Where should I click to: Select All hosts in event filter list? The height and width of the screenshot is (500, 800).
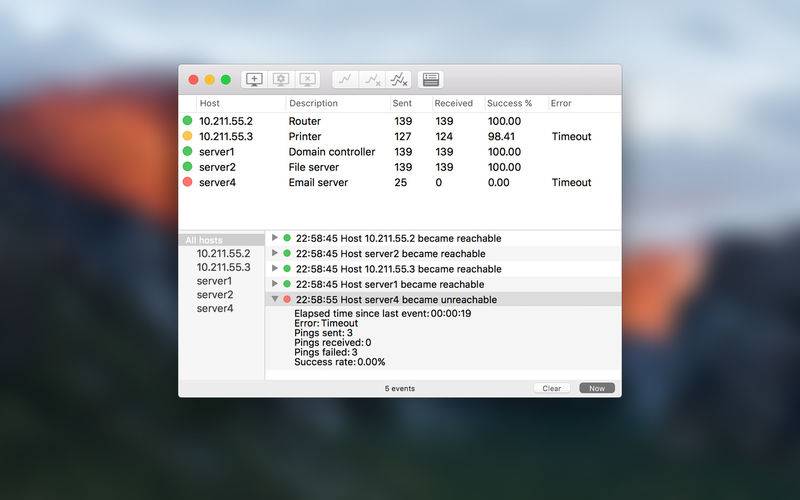coord(204,240)
